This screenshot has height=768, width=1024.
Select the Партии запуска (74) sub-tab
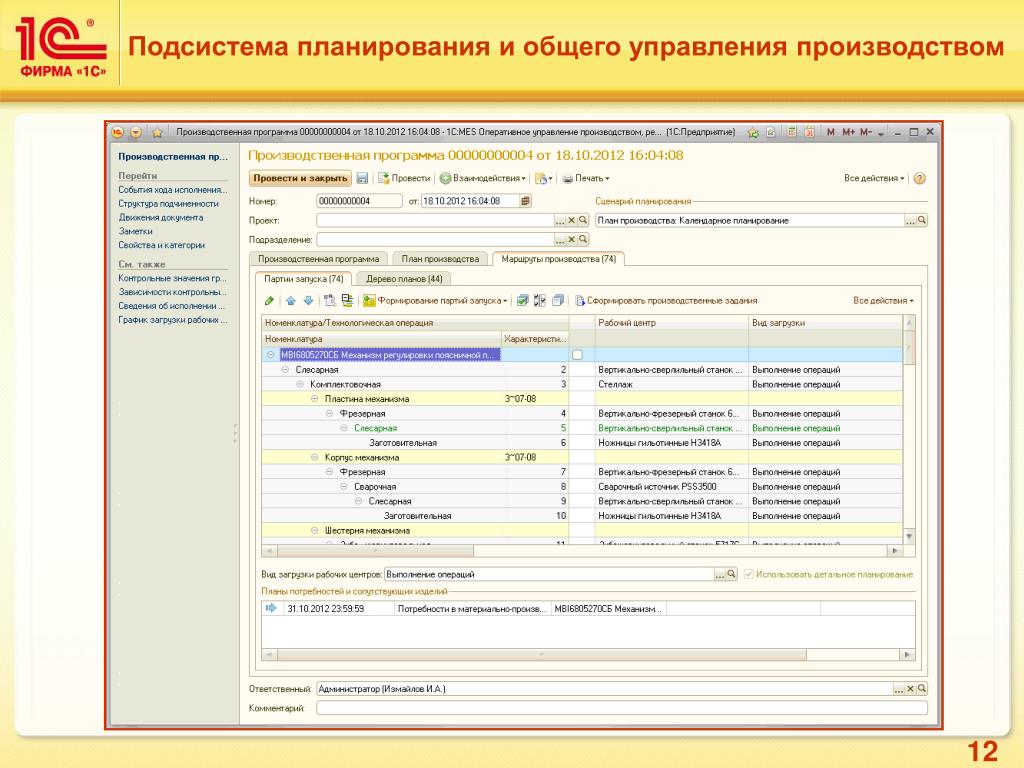pyautogui.click(x=304, y=279)
